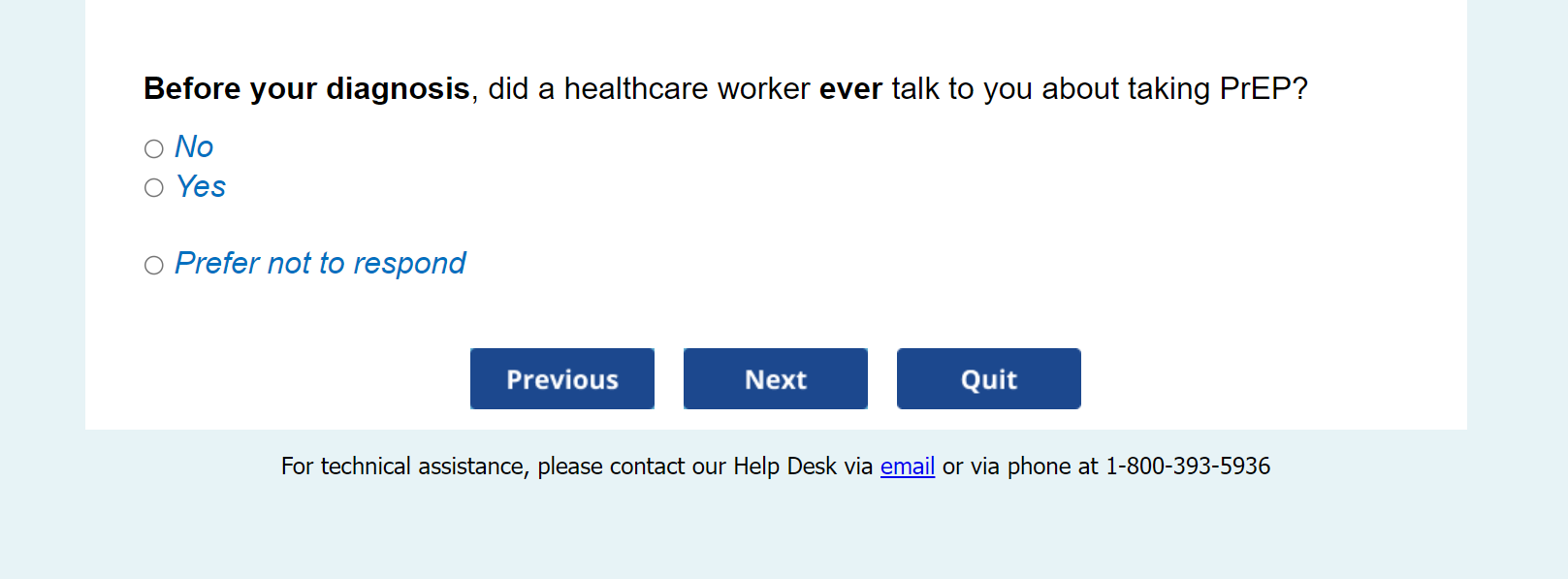The image size is (1568, 579).
Task: Click 'talk to you about taking' question text
Action: pyautogui.click(x=1051, y=88)
